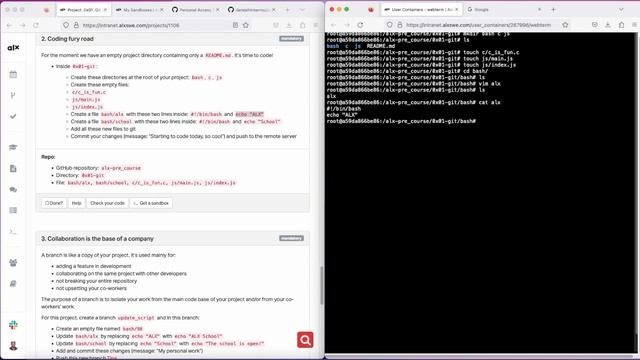Open downloads in the left browser toolbar

[x=289, y=25]
